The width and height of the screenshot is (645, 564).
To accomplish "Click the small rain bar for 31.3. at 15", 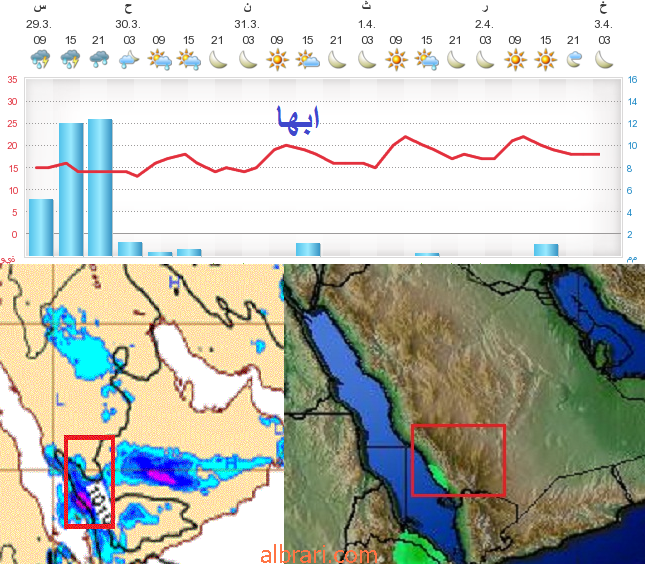I will pyautogui.click(x=308, y=250).
